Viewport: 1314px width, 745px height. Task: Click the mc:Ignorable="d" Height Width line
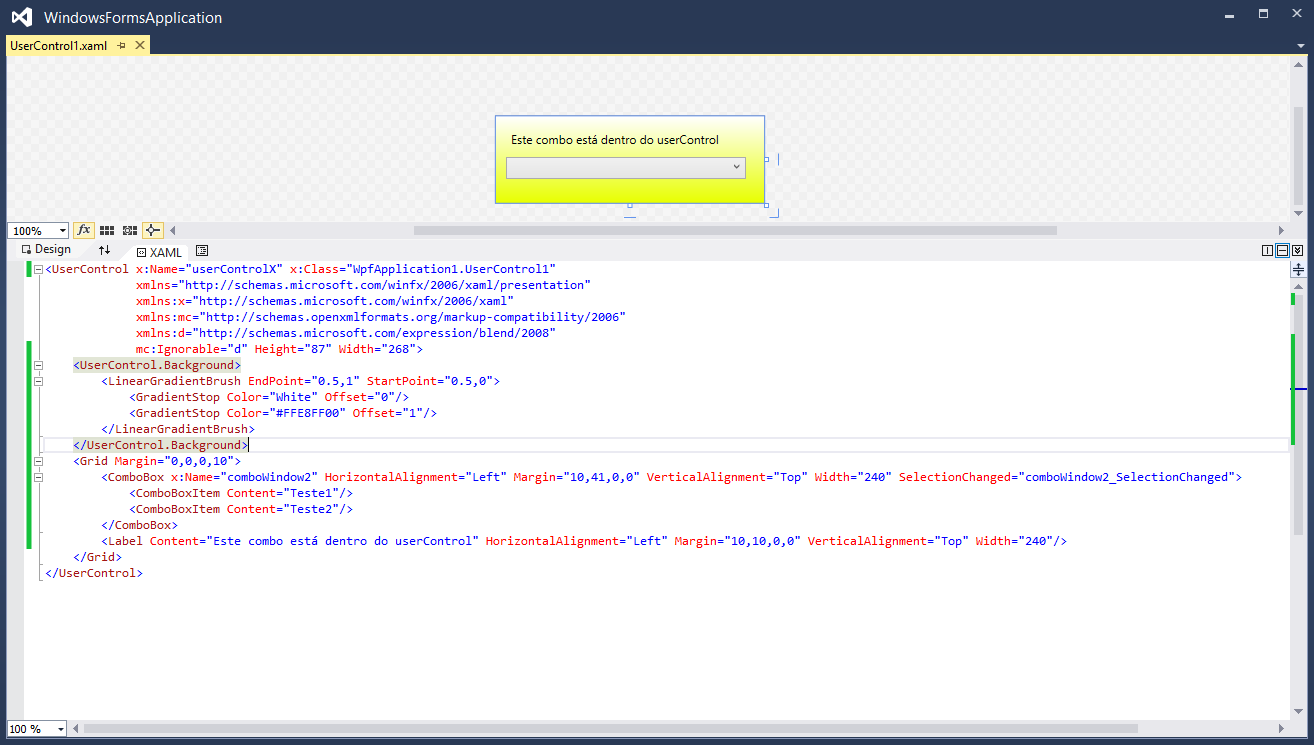[x=280, y=349]
